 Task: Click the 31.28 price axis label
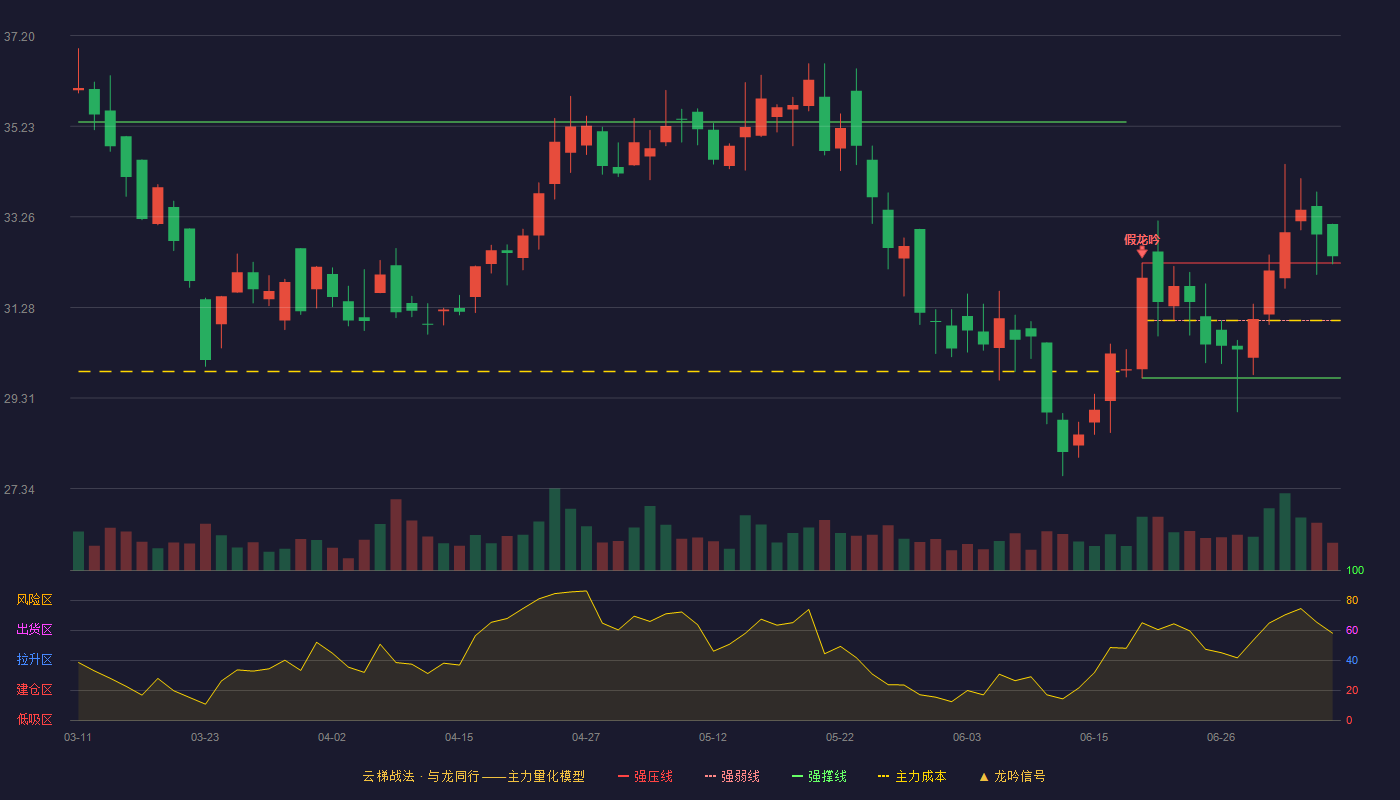coord(19,308)
